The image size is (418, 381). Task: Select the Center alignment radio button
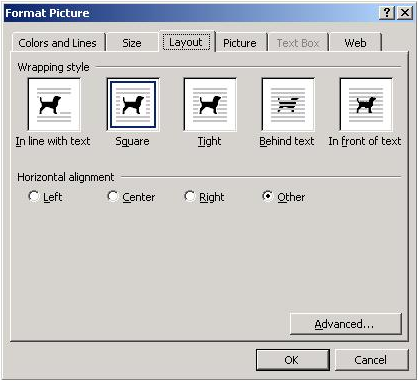coord(113,196)
